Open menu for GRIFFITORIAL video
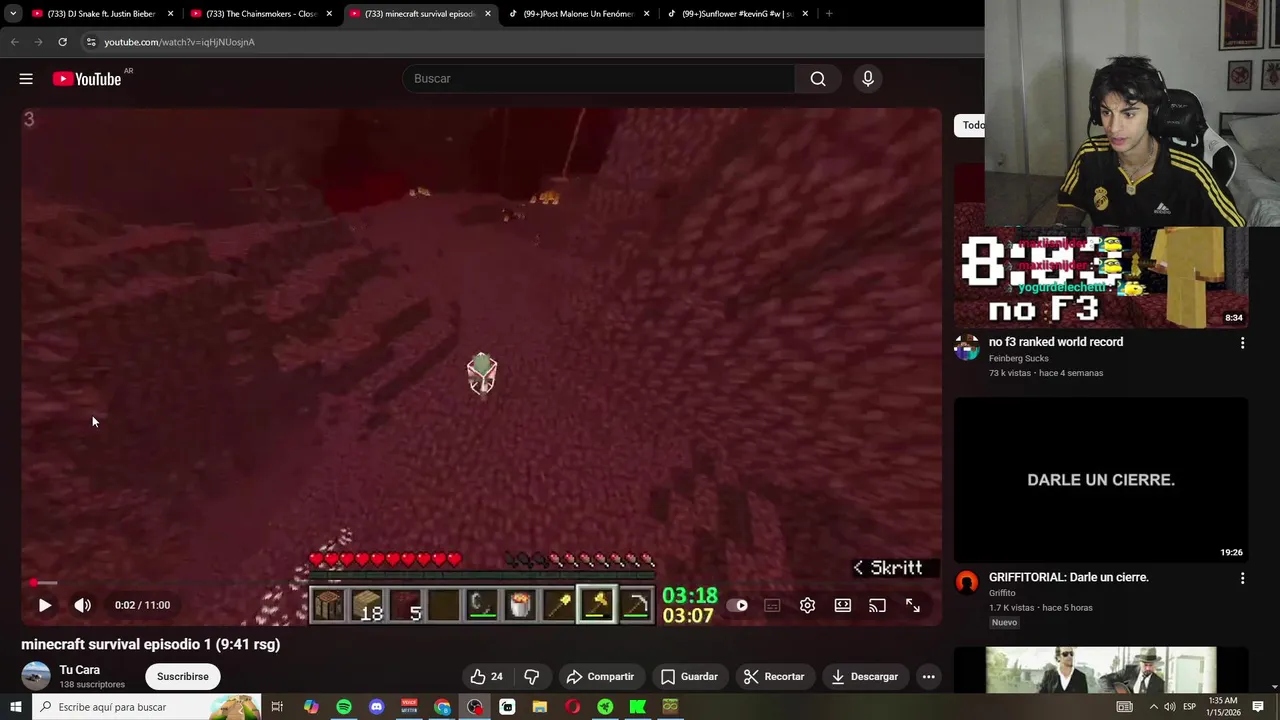The height and width of the screenshot is (720, 1280). tap(1242, 578)
